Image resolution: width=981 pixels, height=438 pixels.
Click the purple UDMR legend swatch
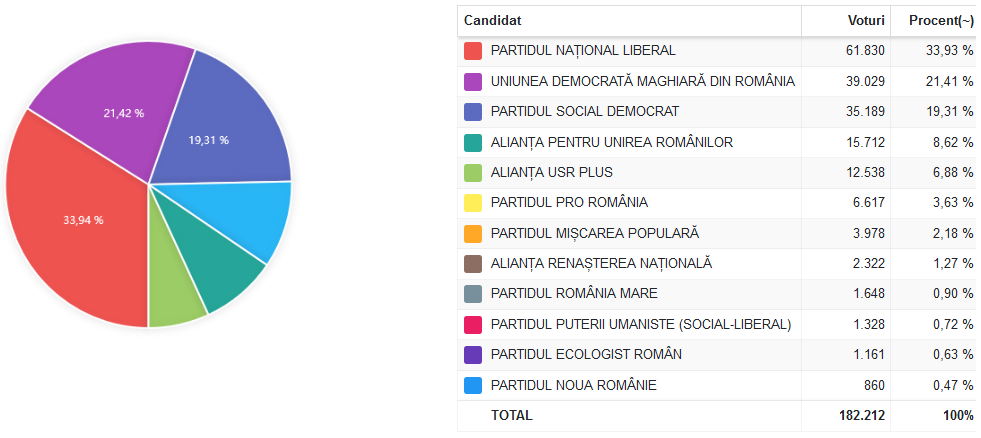pos(472,81)
